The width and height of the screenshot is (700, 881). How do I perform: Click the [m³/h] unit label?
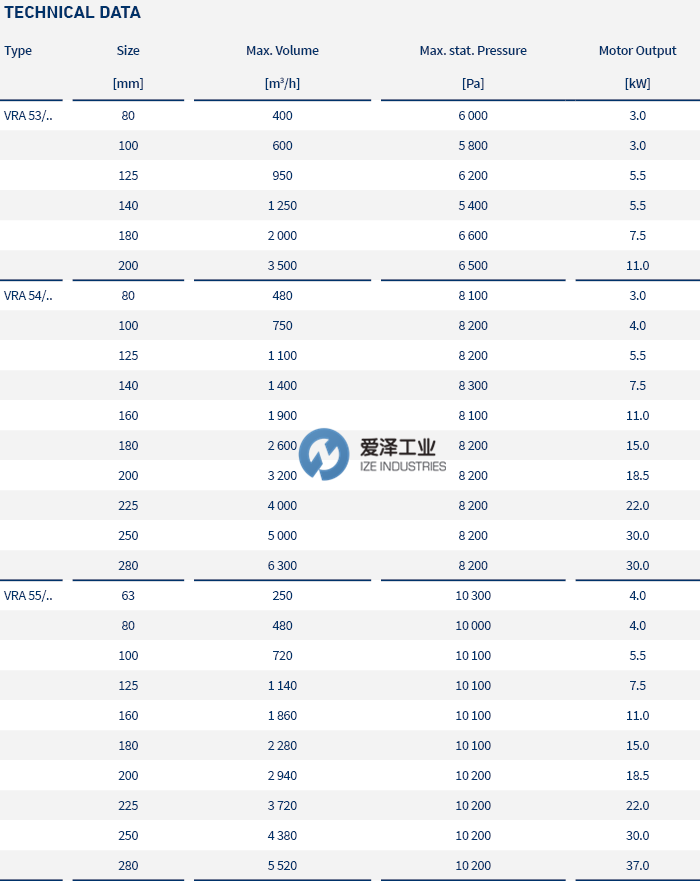coord(282,84)
